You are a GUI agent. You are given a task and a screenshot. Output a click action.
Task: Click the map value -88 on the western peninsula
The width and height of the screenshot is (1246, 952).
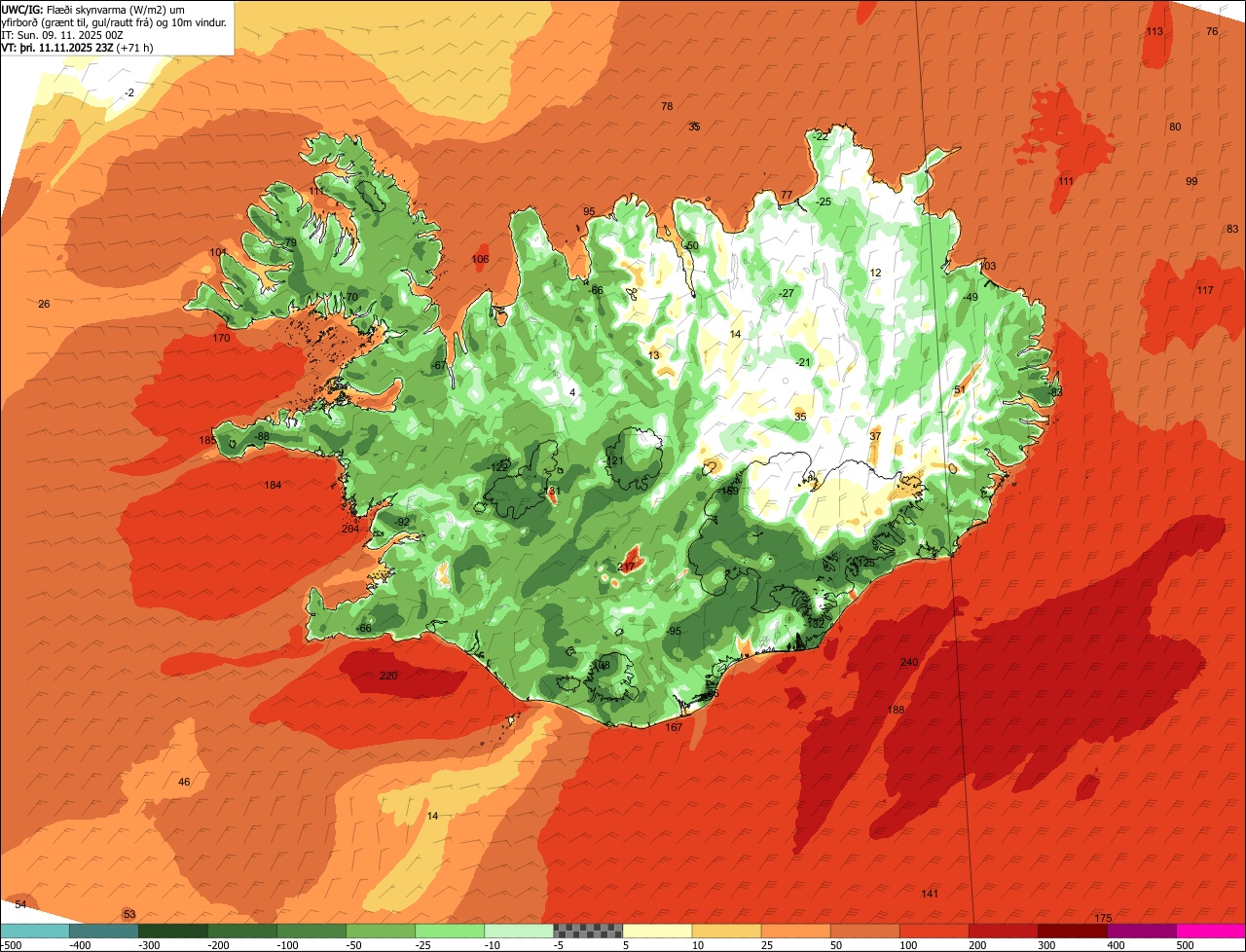click(262, 436)
